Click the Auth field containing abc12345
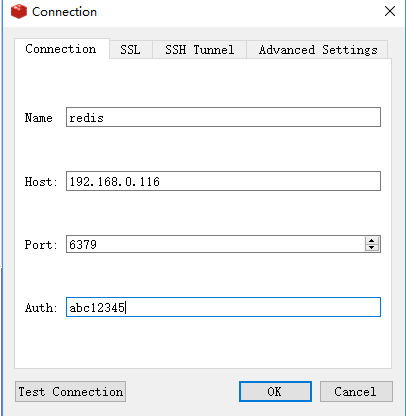 (x=223, y=307)
